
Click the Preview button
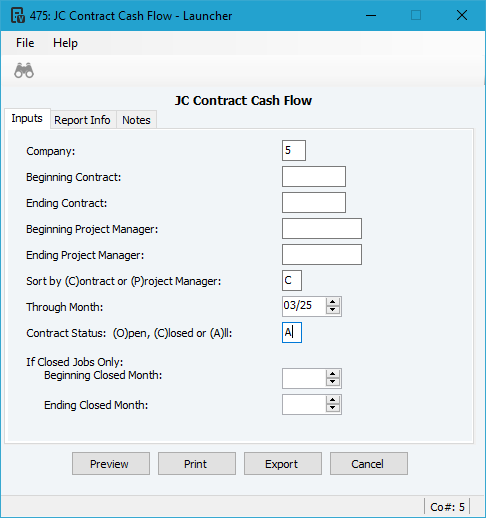(x=111, y=463)
